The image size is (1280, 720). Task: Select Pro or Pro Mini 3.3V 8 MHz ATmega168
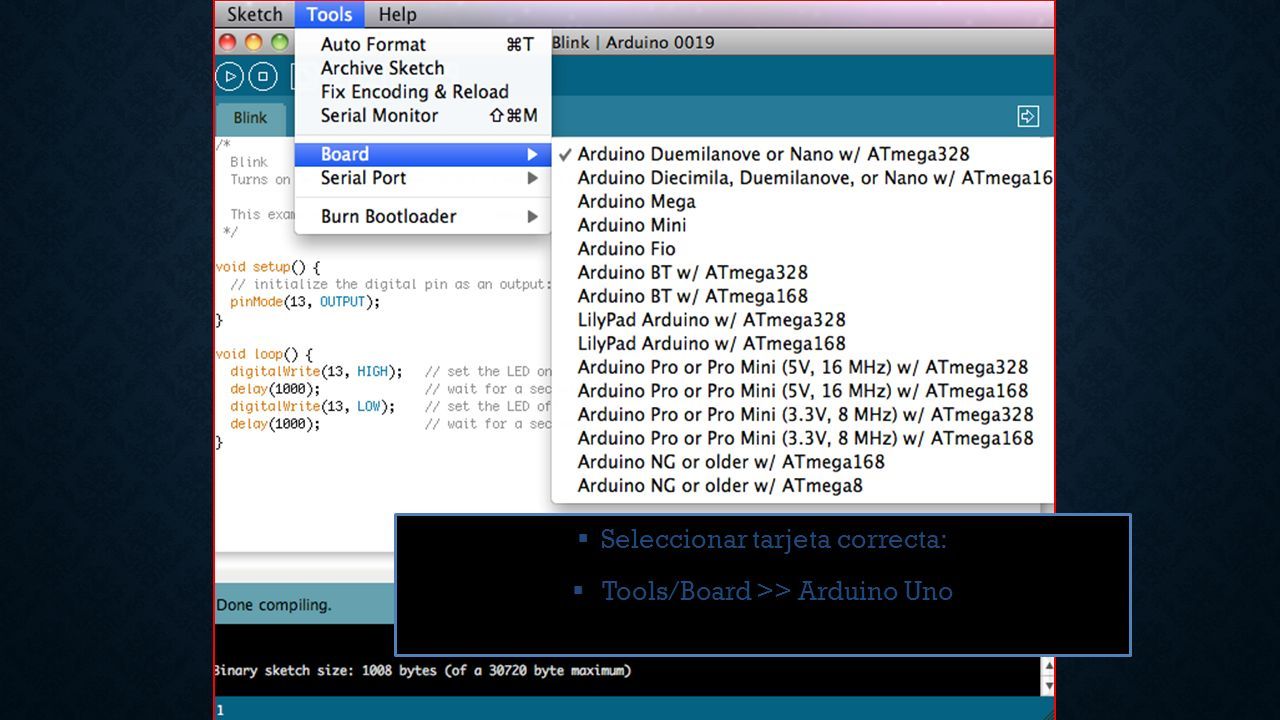(x=803, y=438)
